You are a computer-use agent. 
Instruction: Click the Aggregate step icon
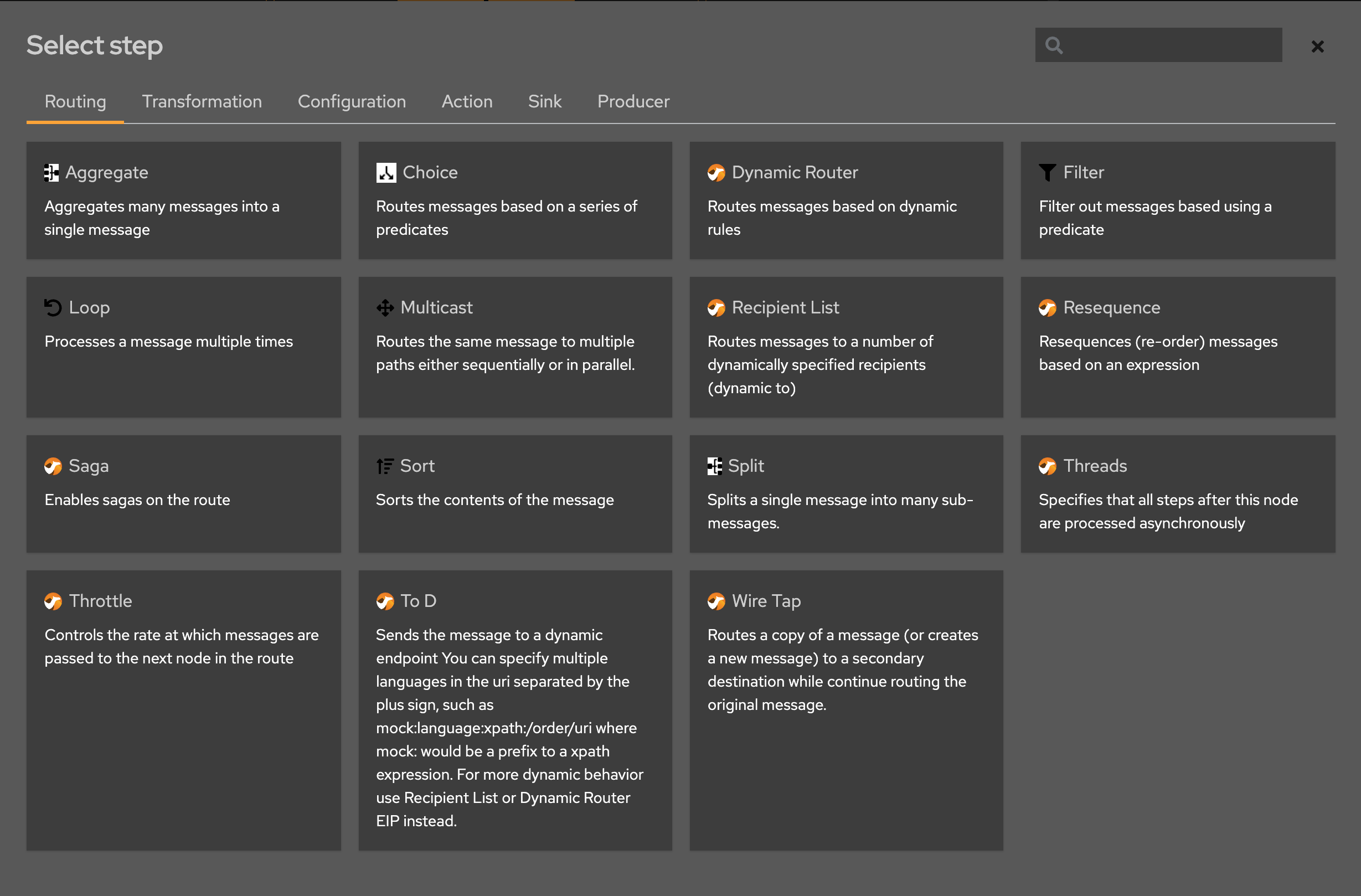click(x=52, y=172)
